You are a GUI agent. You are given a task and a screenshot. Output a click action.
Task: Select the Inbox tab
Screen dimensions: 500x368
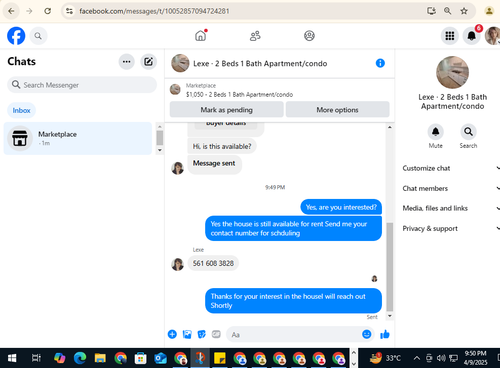pyautogui.click(x=21, y=110)
